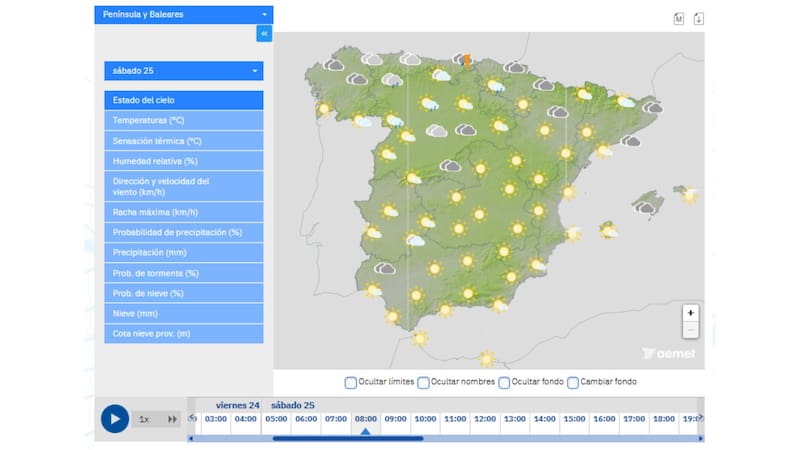Collapse the side panel with double chevron
Viewport: 800px width, 450px height.
point(264,34)
